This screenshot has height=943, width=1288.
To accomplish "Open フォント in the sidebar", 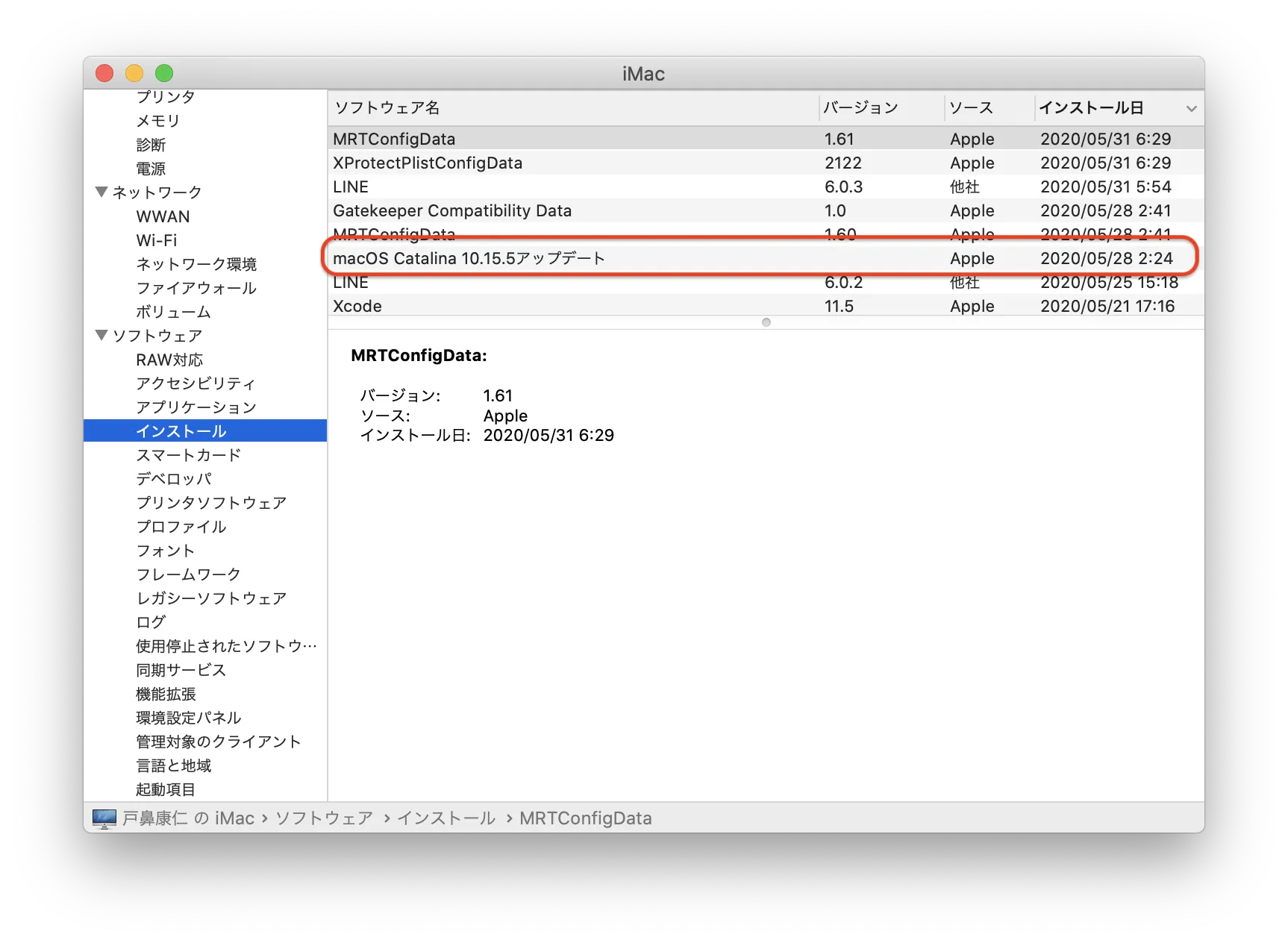I will click(x=166, y=551).
